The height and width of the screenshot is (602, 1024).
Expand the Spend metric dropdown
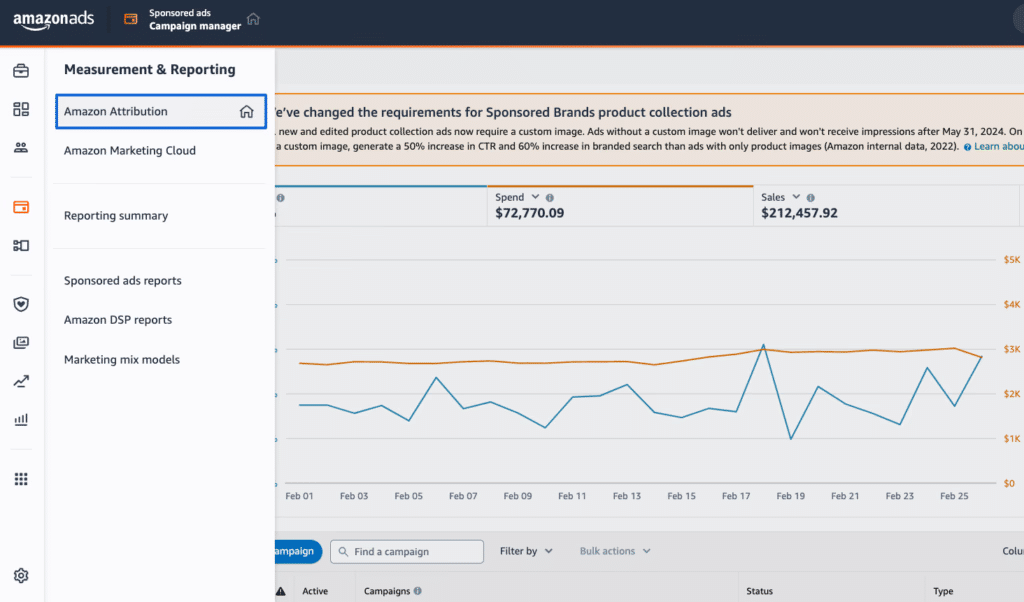tap(535, 198)
